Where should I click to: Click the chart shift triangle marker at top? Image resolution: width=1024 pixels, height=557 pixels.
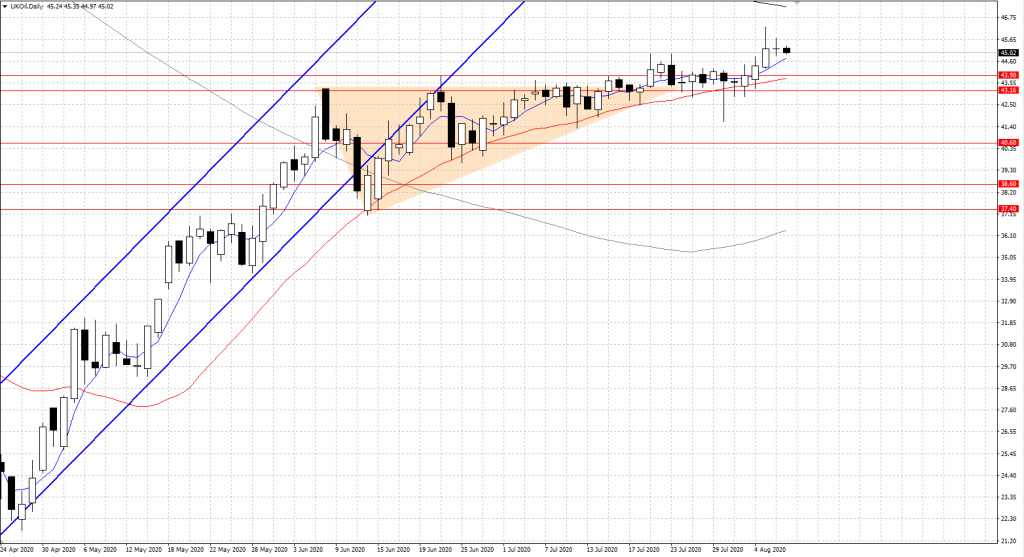pos(797,4)
